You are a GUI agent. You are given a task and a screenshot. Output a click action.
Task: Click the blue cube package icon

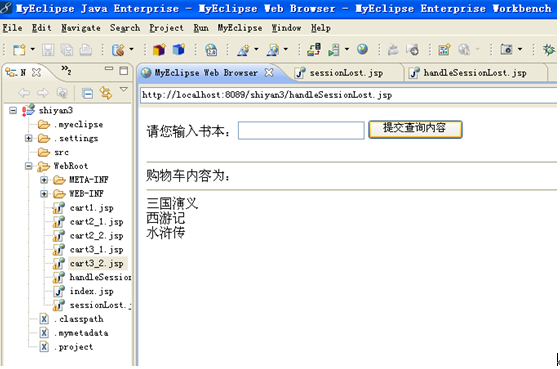179,50
